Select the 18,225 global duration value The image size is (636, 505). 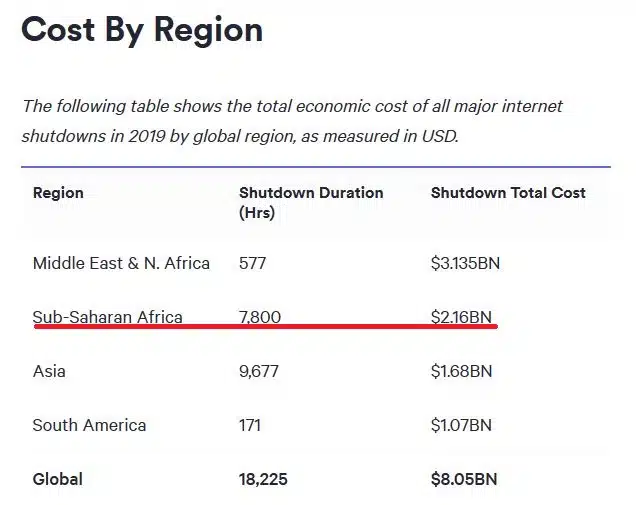point(263,479)
